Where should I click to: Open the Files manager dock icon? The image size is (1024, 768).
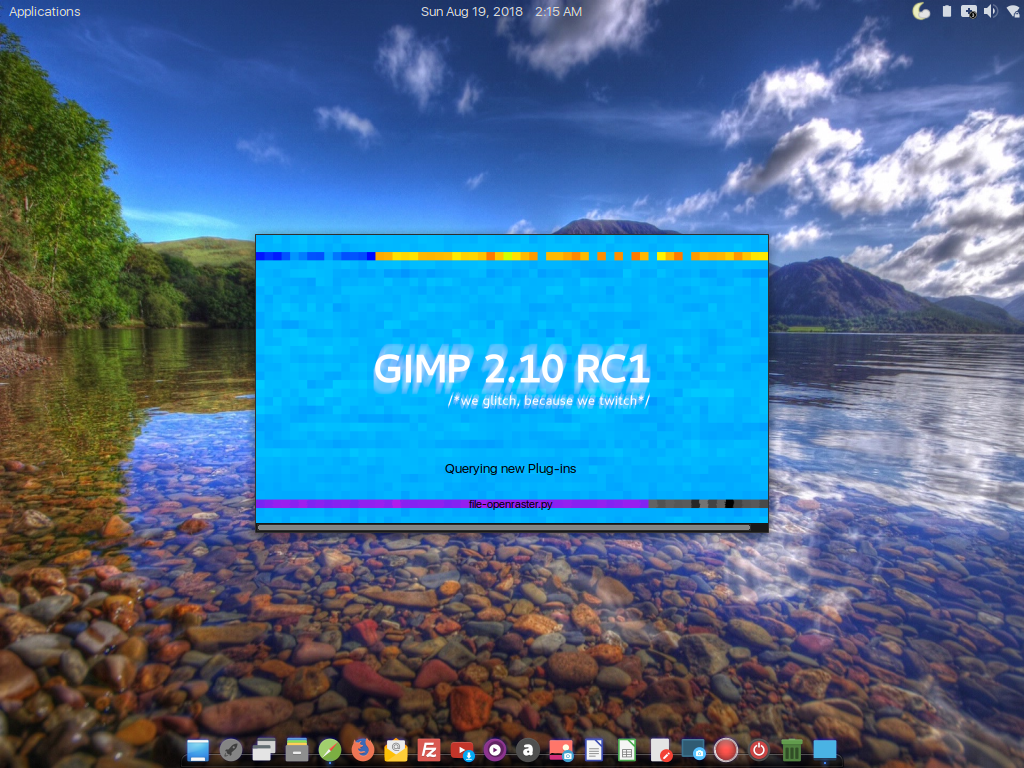point(296,750)
